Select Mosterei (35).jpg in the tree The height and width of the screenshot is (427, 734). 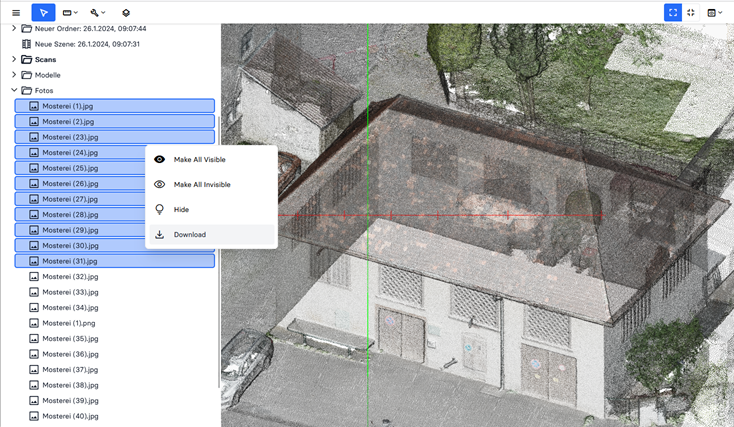click(x=70, y=339)
